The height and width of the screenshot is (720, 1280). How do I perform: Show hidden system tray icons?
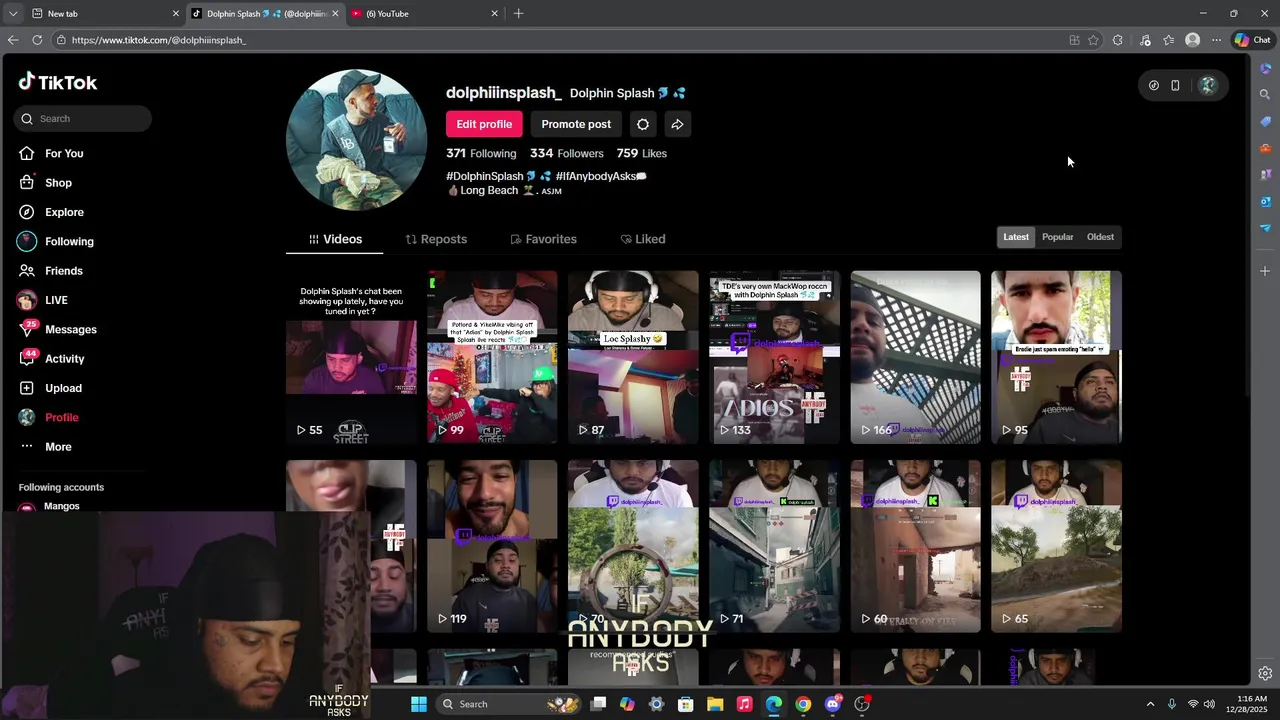1150,704
